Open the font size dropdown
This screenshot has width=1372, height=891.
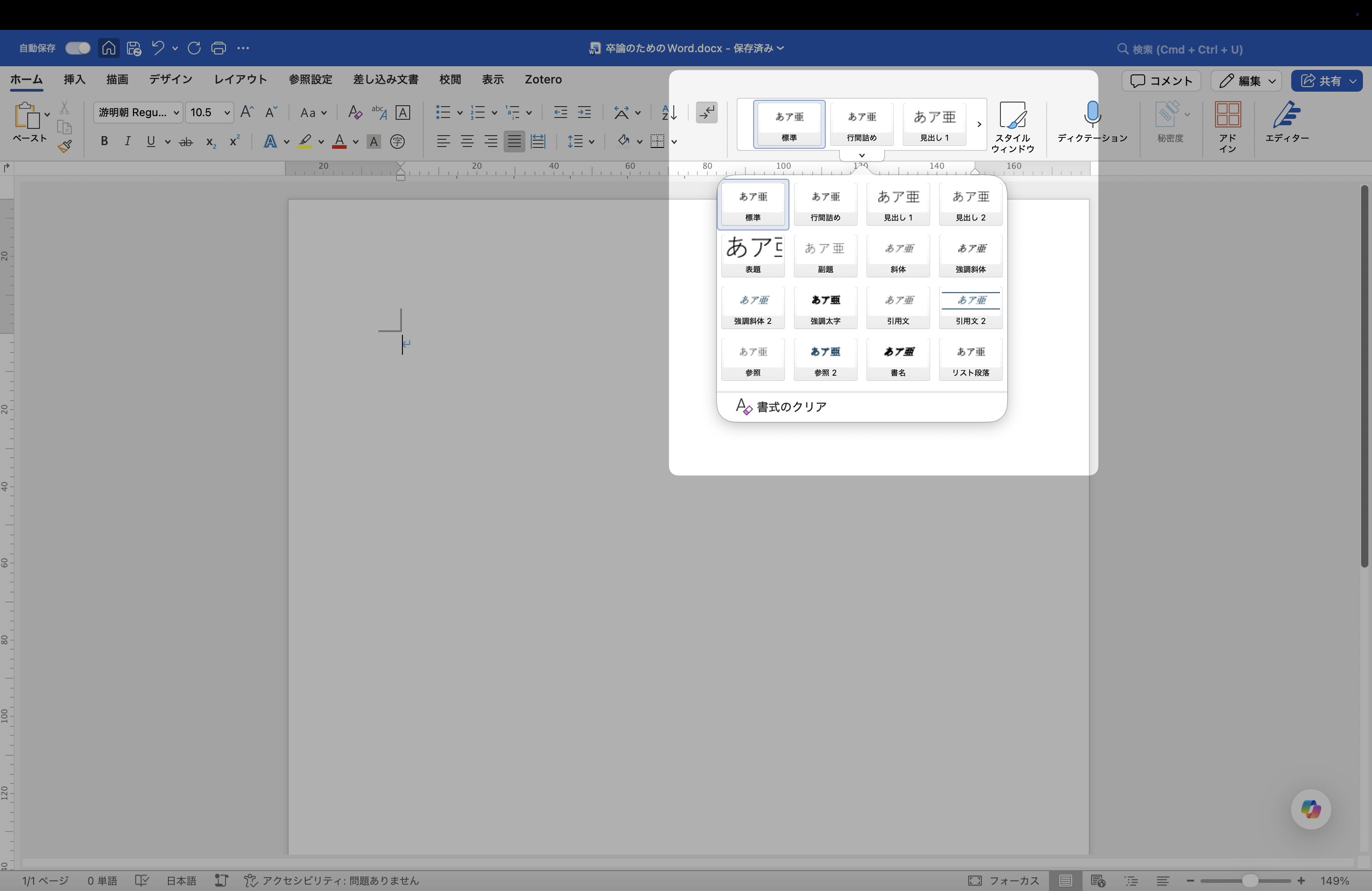[x=209, y=113]
